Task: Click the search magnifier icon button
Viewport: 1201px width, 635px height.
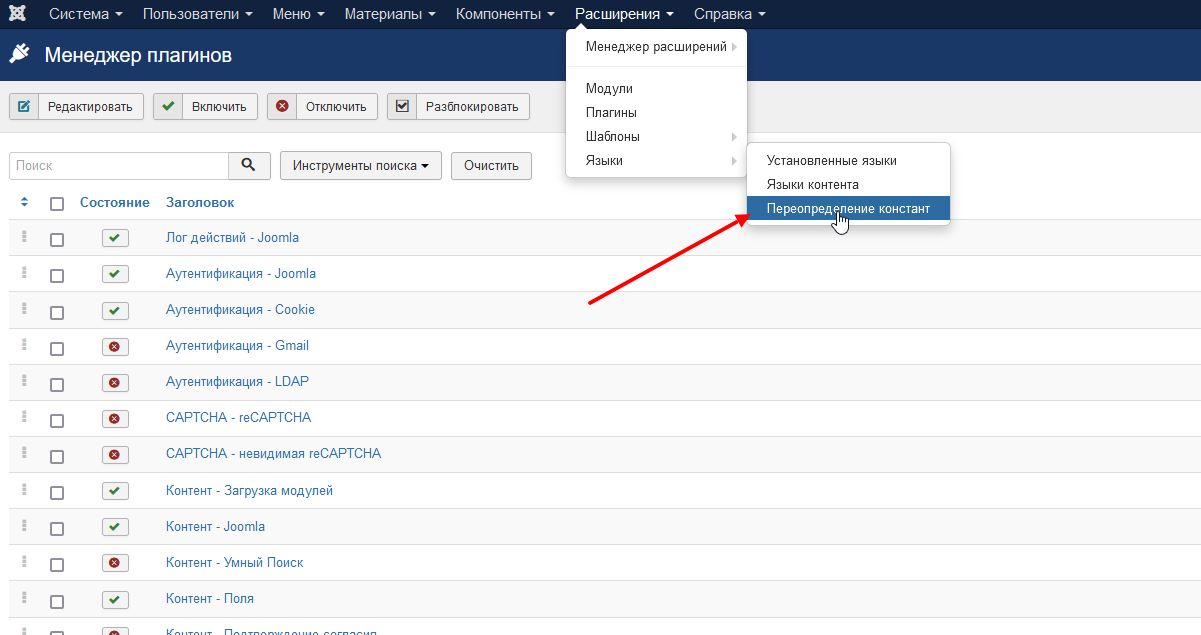Action: click(x=249, y=165)
